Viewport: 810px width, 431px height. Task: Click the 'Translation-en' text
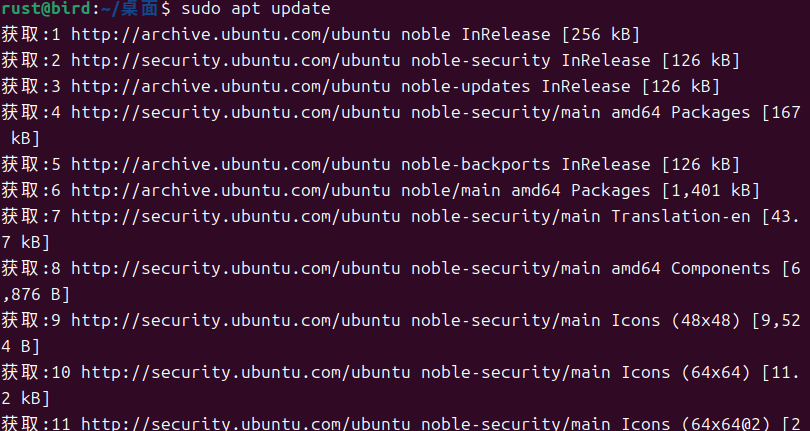[x=681, y=217]
